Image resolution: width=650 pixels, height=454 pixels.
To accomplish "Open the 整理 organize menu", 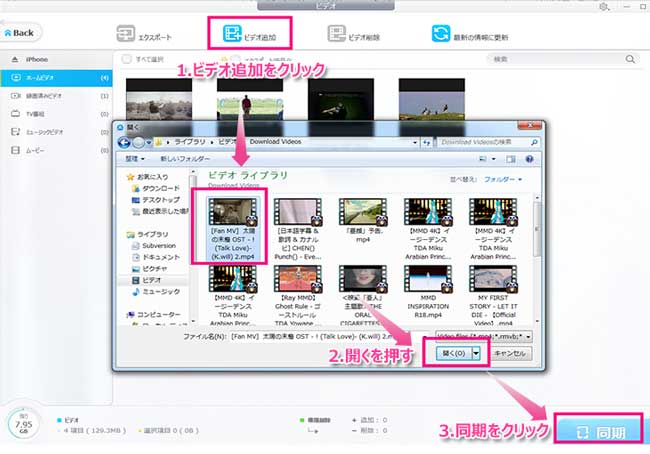I will pos(135,159).
